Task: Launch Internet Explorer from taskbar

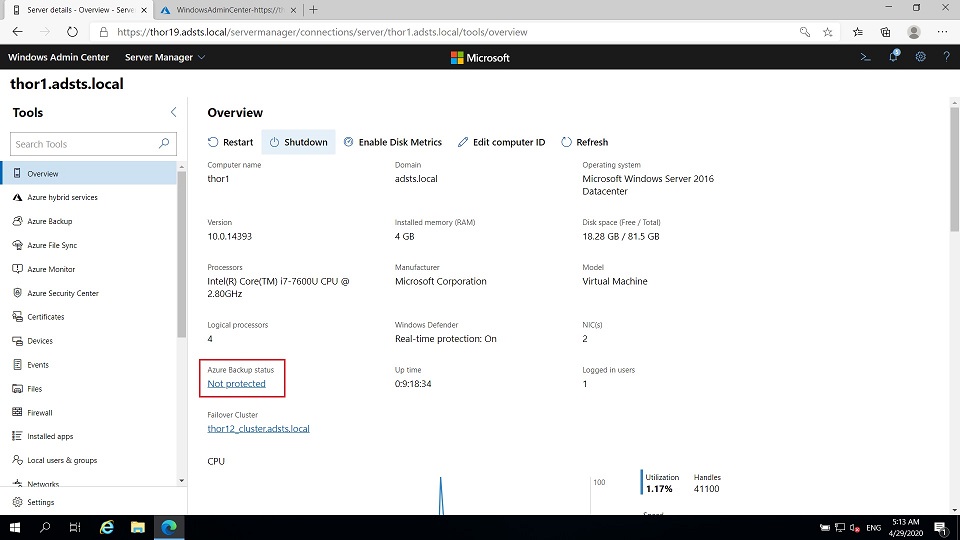Action: point(107,527)
